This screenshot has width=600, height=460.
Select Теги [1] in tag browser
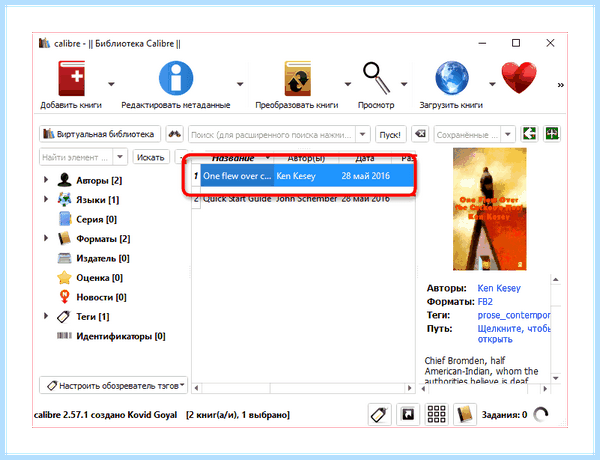pyautogui.click(x=93, y=316)
